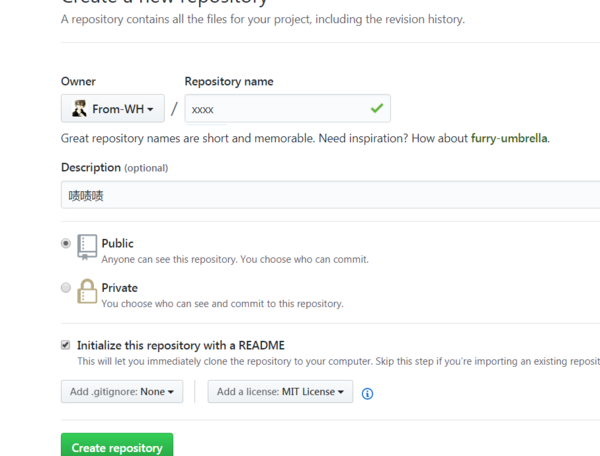Click the Description text field

click(x=330, y=195)
